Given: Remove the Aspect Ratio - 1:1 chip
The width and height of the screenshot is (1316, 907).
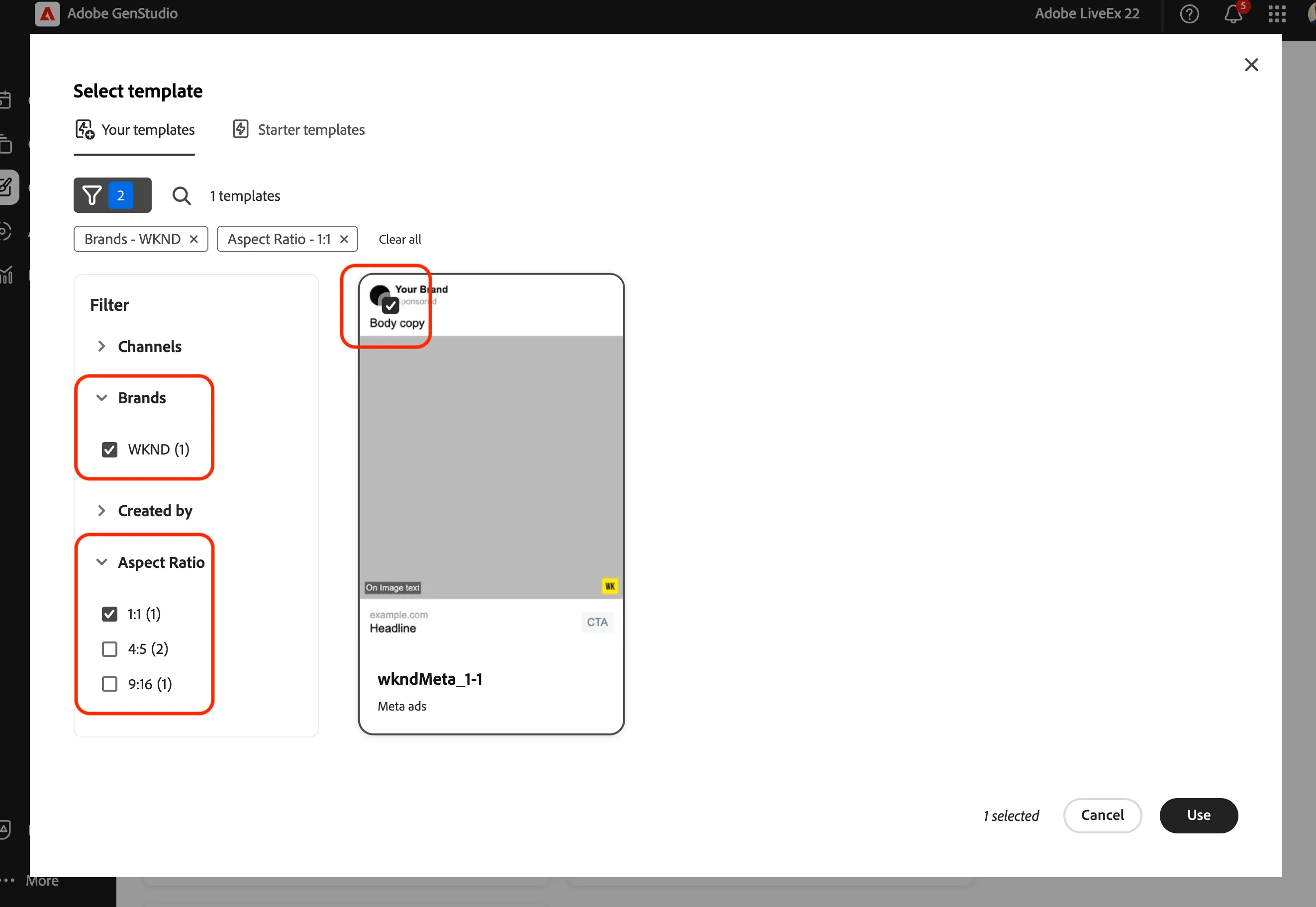Looking at the screenshot, I should pyautogui.click(x=344, y=239).
